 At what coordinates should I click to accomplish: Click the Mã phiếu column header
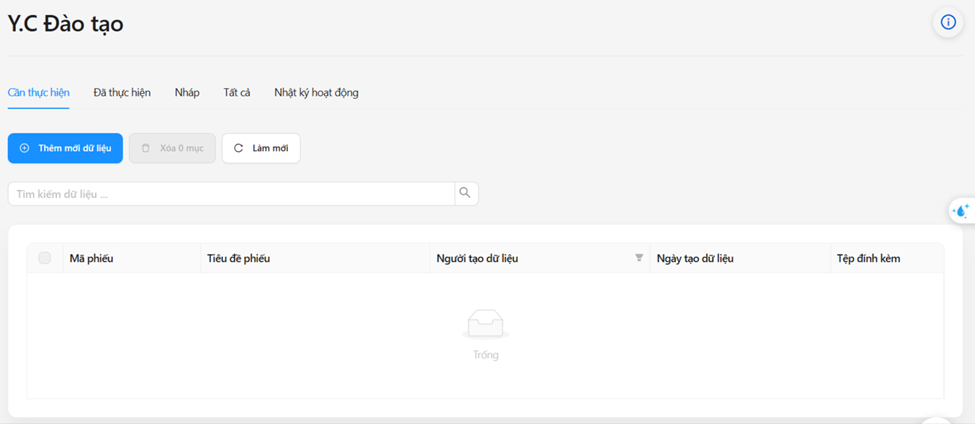(x=92, y=259)
